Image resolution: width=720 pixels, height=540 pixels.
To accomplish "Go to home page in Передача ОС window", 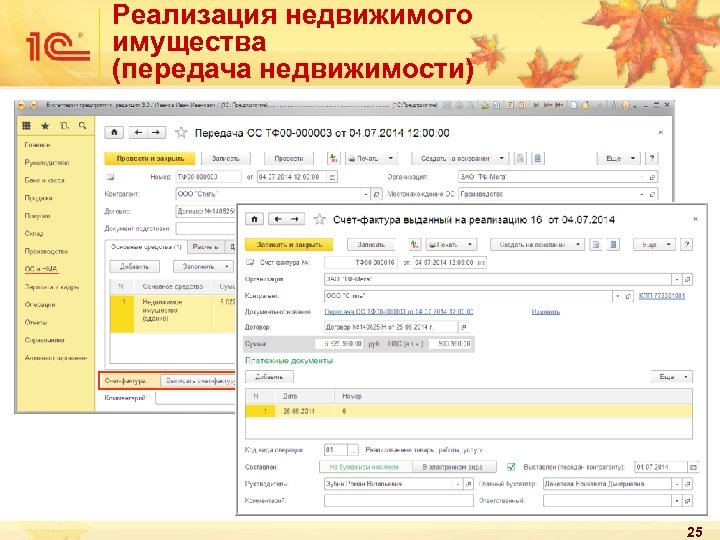I will (x=114, y=133).
